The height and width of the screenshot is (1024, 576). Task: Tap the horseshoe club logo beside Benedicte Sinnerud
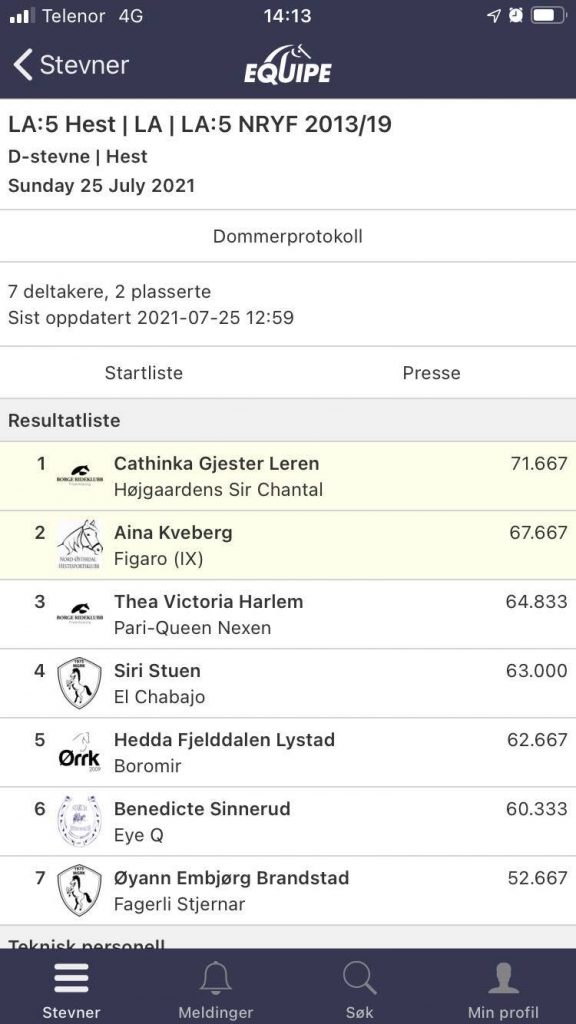(x=79, y=822)
